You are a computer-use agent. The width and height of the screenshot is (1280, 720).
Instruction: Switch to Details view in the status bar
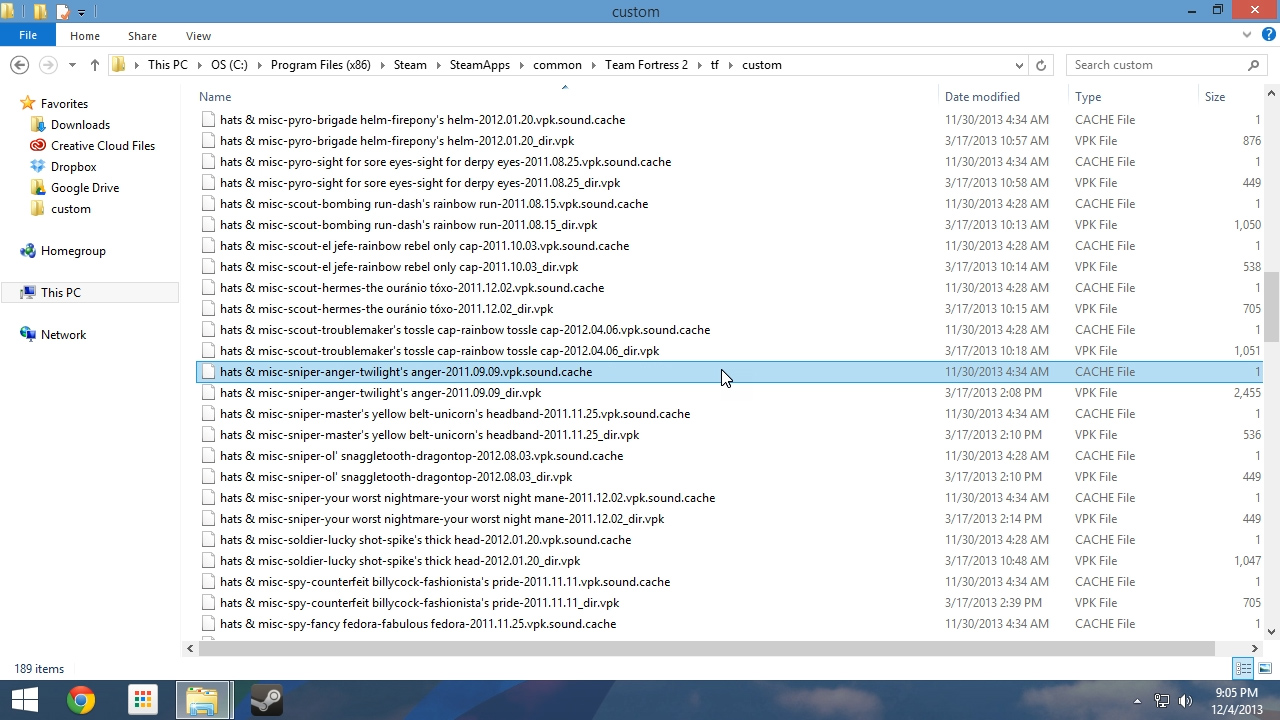pyautogui.click(x=1244, y=669)
